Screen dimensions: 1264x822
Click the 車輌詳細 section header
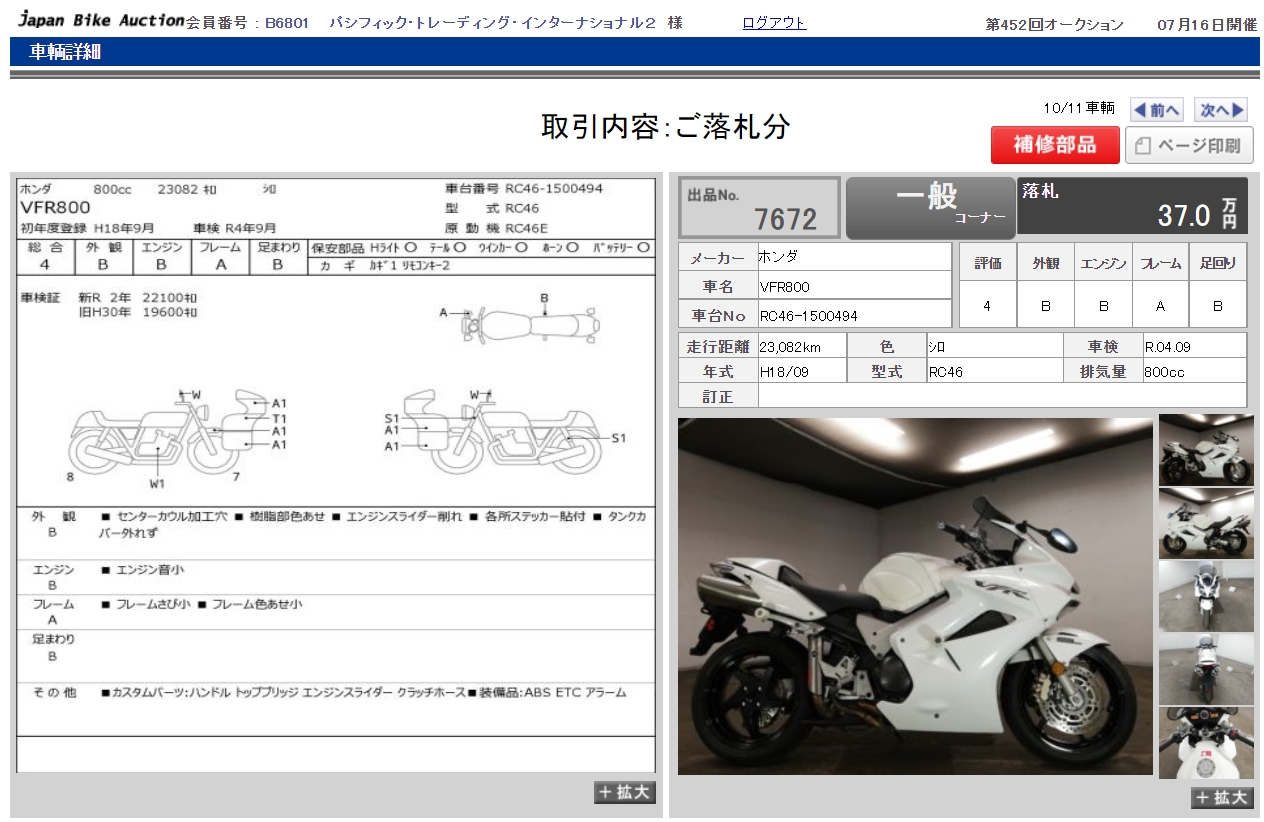coord(65,52)
